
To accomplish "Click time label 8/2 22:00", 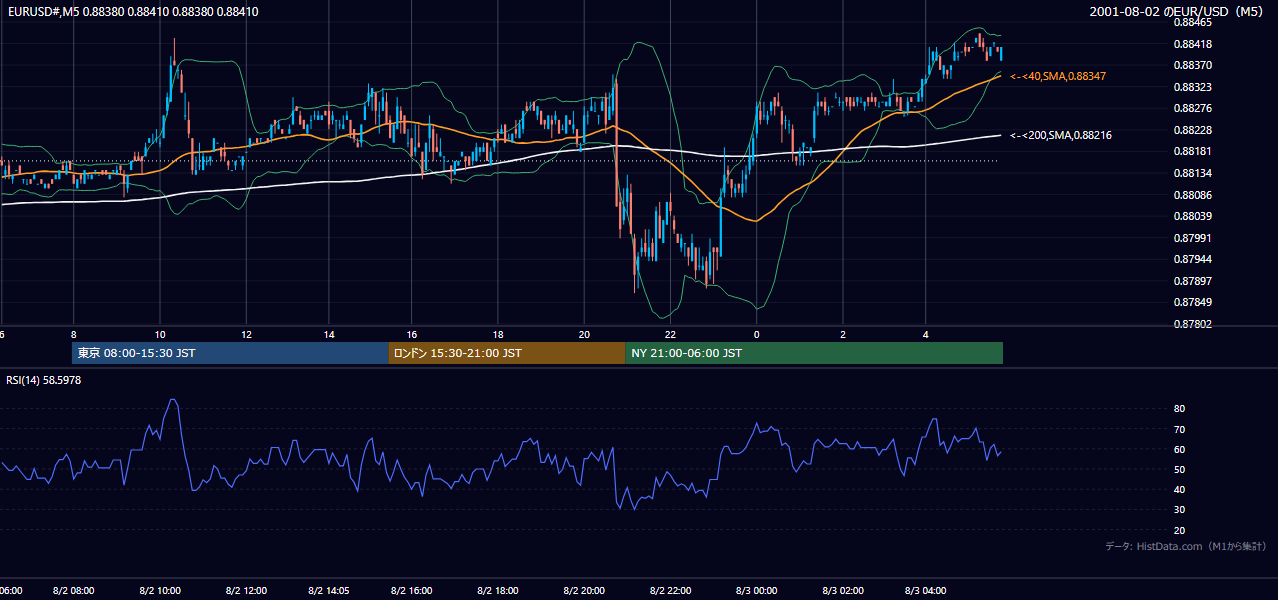I will click(670, 590).
